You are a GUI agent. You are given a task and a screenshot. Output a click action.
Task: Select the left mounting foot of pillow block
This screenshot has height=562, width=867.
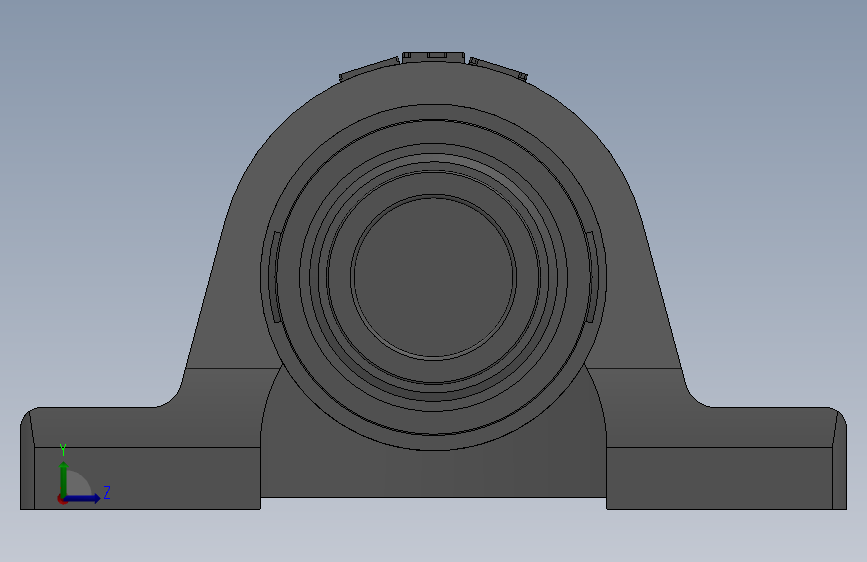(140, 459)
